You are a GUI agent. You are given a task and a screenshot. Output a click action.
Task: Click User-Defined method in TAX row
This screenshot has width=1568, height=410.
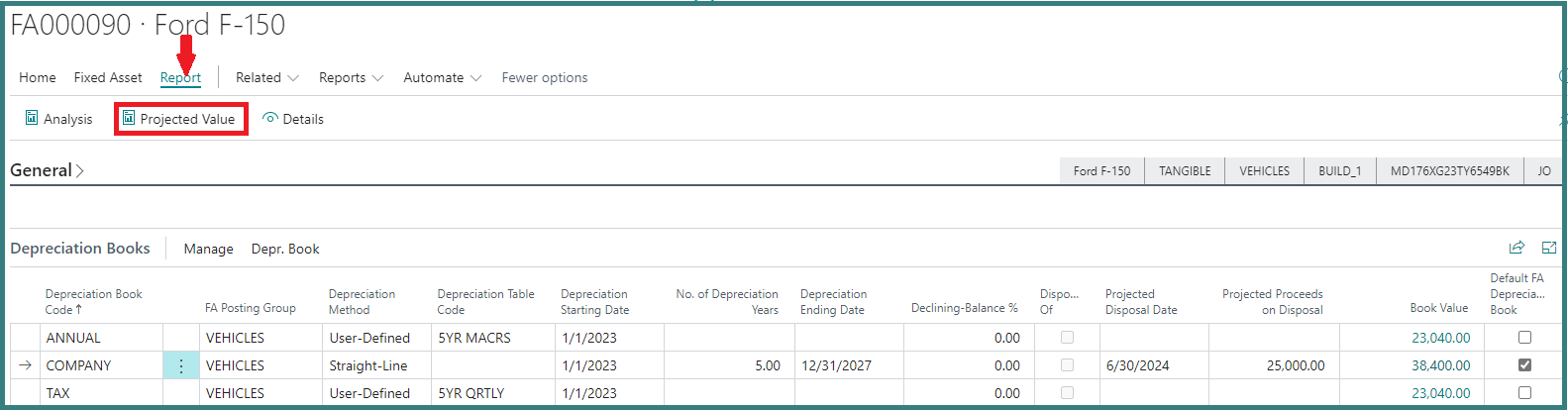click(369, 393)
